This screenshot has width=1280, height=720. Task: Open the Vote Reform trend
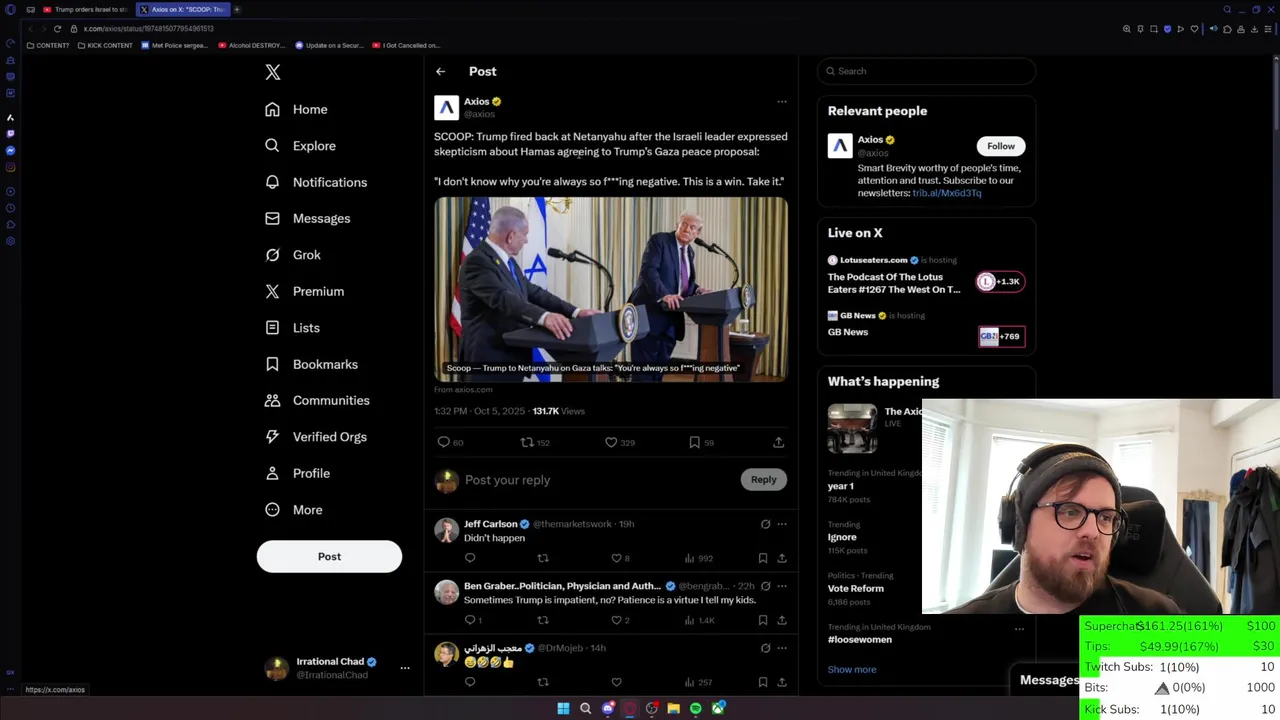click(x=856, y=588)
